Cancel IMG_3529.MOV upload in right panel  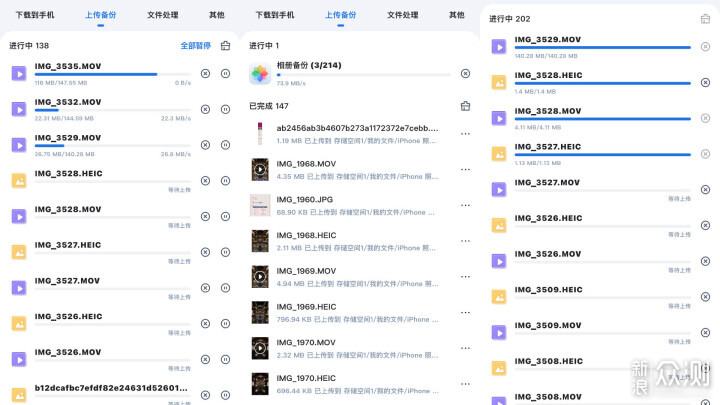click(705, 47)
